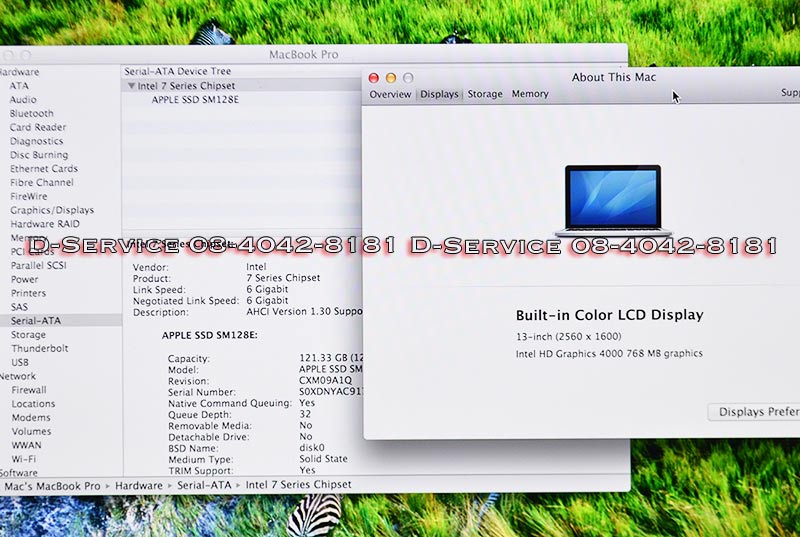Select Card Reader in the sidebar
The width and height of the screenshot is (800, 537).
coord(38,127)
